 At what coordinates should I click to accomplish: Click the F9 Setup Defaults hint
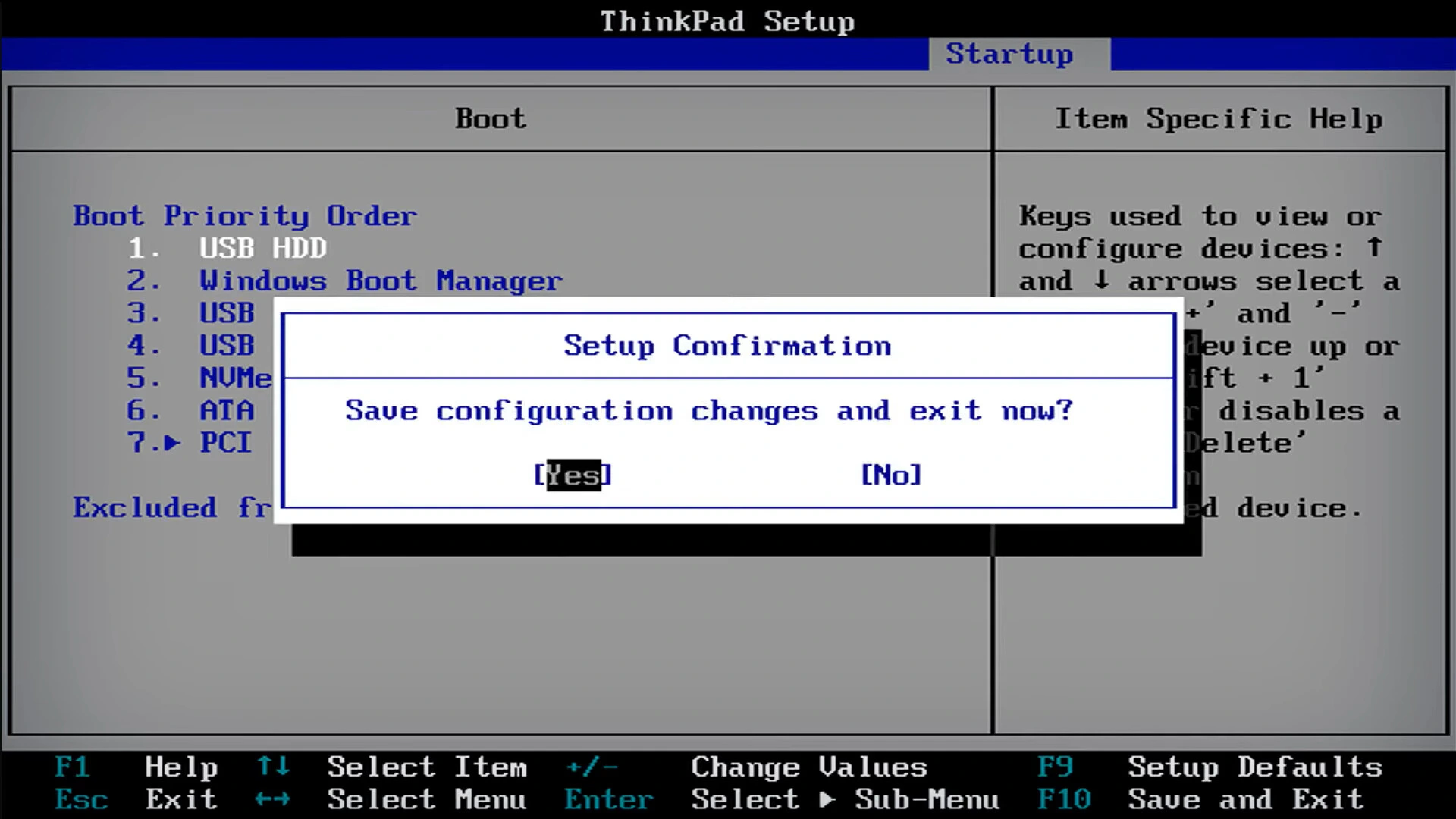pyautogui.click(x=1210, y=767)
